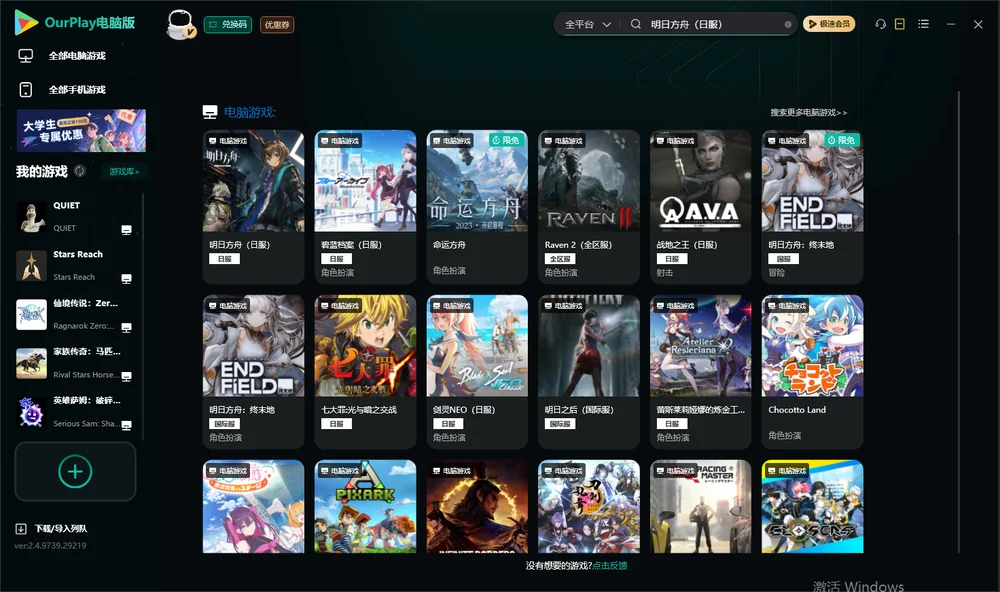
Task: Add a new game with plus button
Action: point(75,471)
